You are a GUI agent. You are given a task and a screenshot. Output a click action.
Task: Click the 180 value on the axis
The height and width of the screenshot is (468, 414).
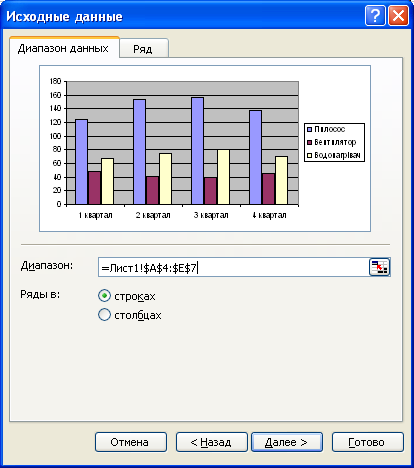point(56,81)
